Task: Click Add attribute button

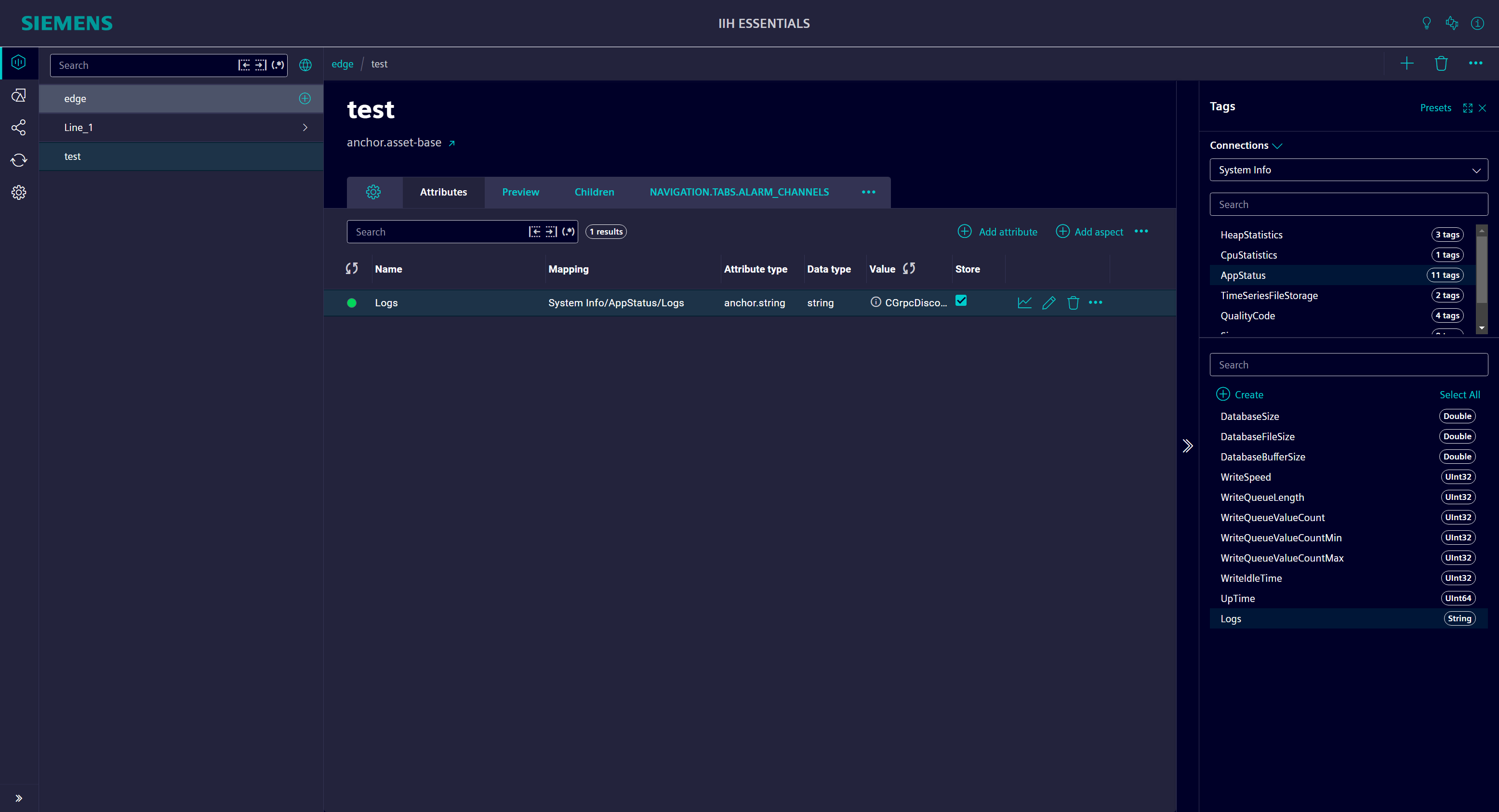Action: 997,232
